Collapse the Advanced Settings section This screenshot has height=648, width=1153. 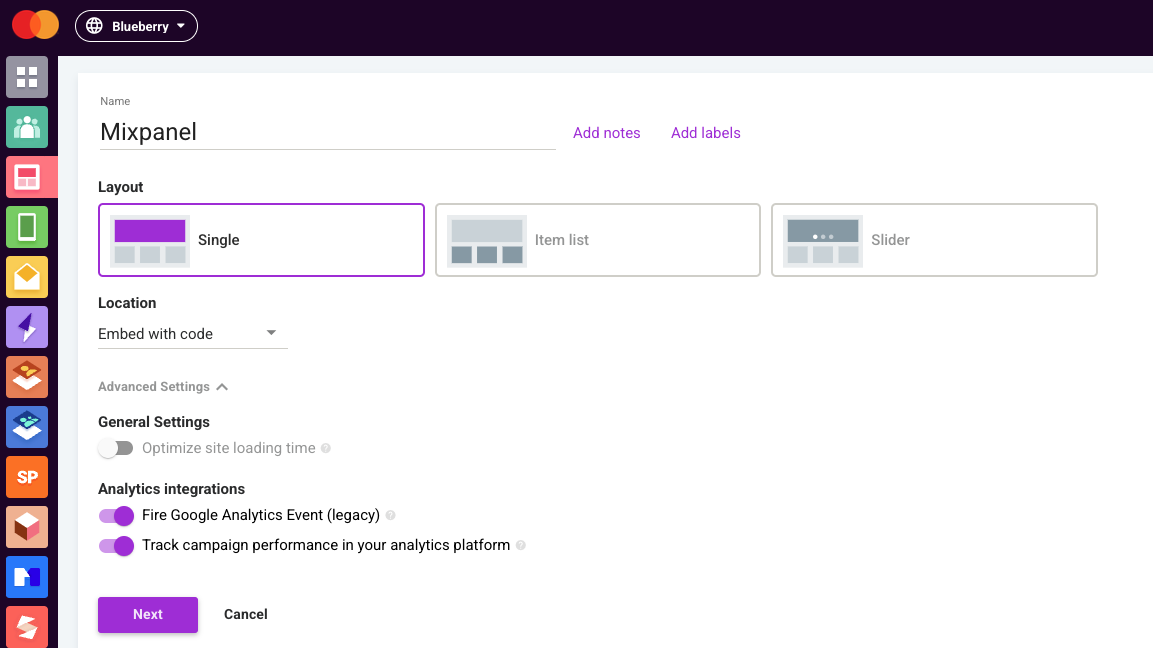(x=163, y=387)
